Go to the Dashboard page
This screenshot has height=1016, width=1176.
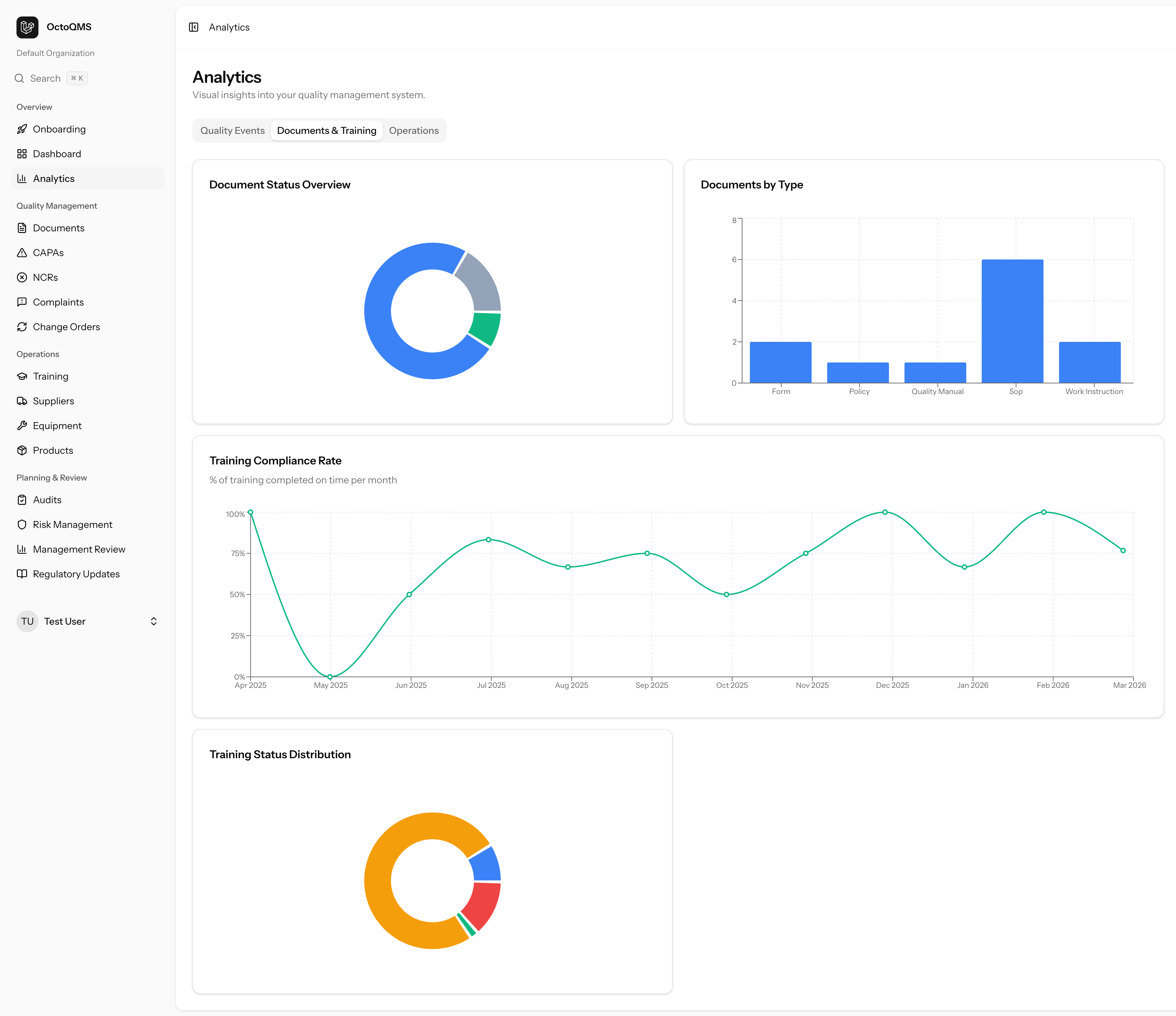(88, 154)
